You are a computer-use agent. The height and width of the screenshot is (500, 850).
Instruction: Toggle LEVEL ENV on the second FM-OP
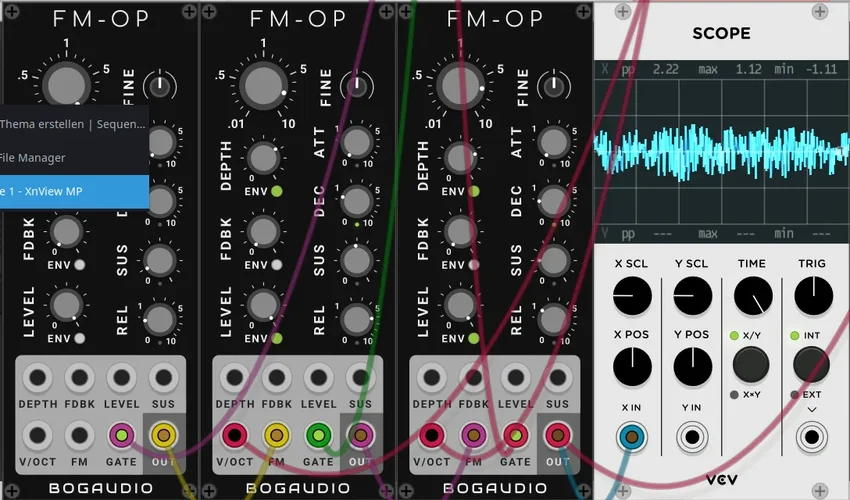(276, 338)
